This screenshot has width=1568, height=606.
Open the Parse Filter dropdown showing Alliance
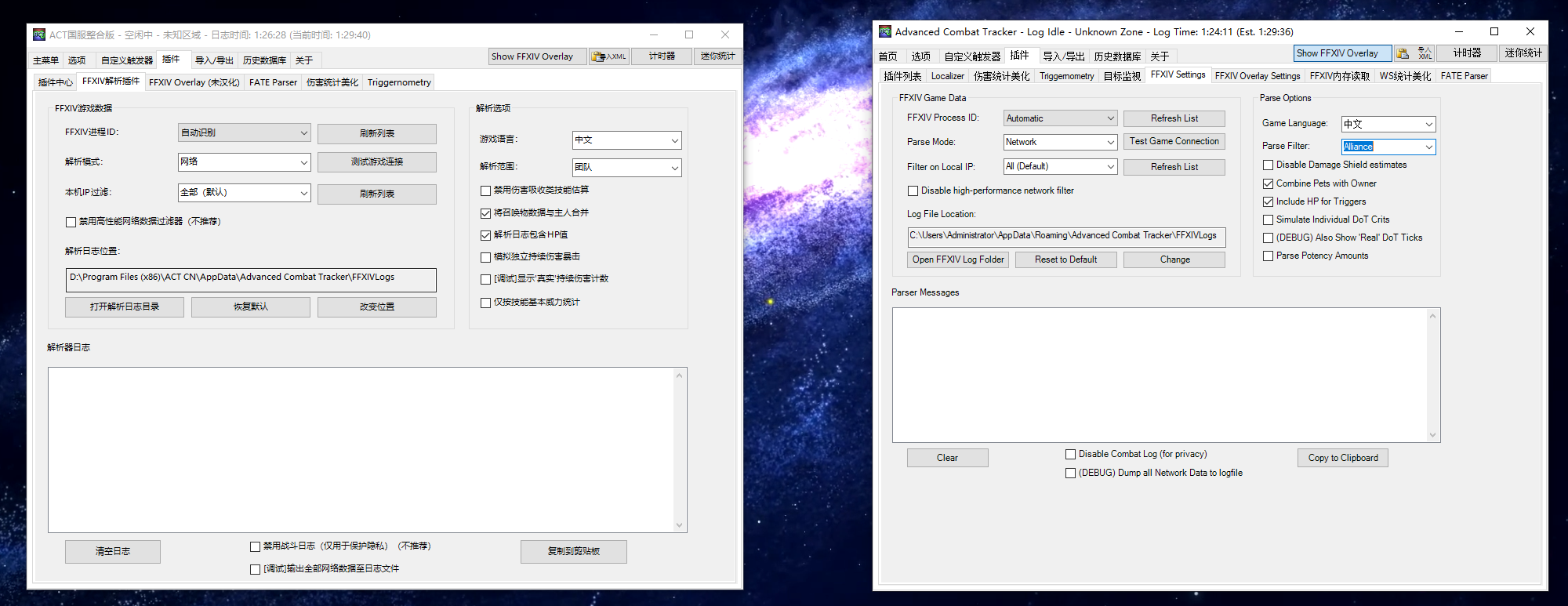(x=1388, y=147)
